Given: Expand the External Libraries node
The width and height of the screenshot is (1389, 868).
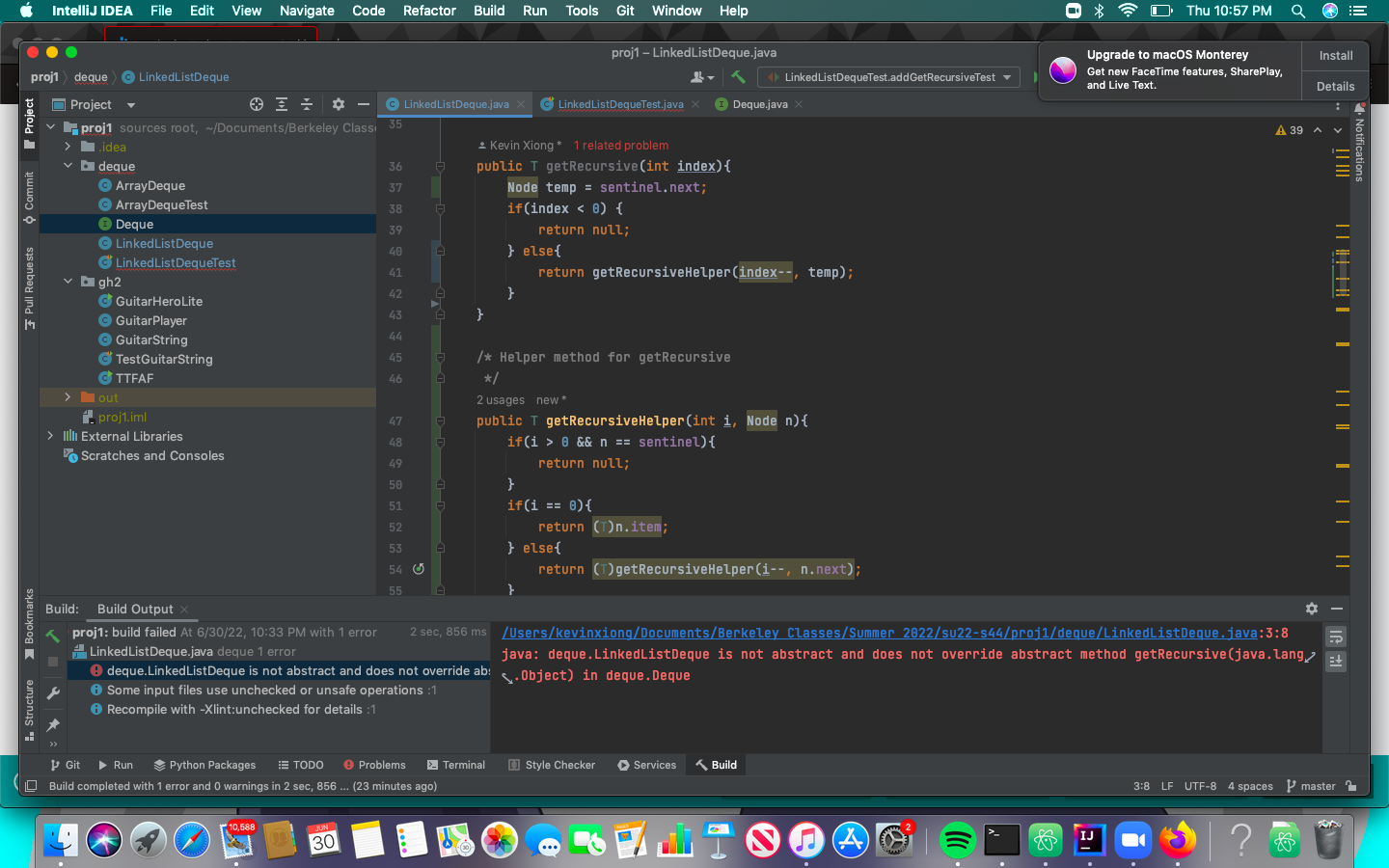Looking at the screenshot, I should tap(50, 436).
